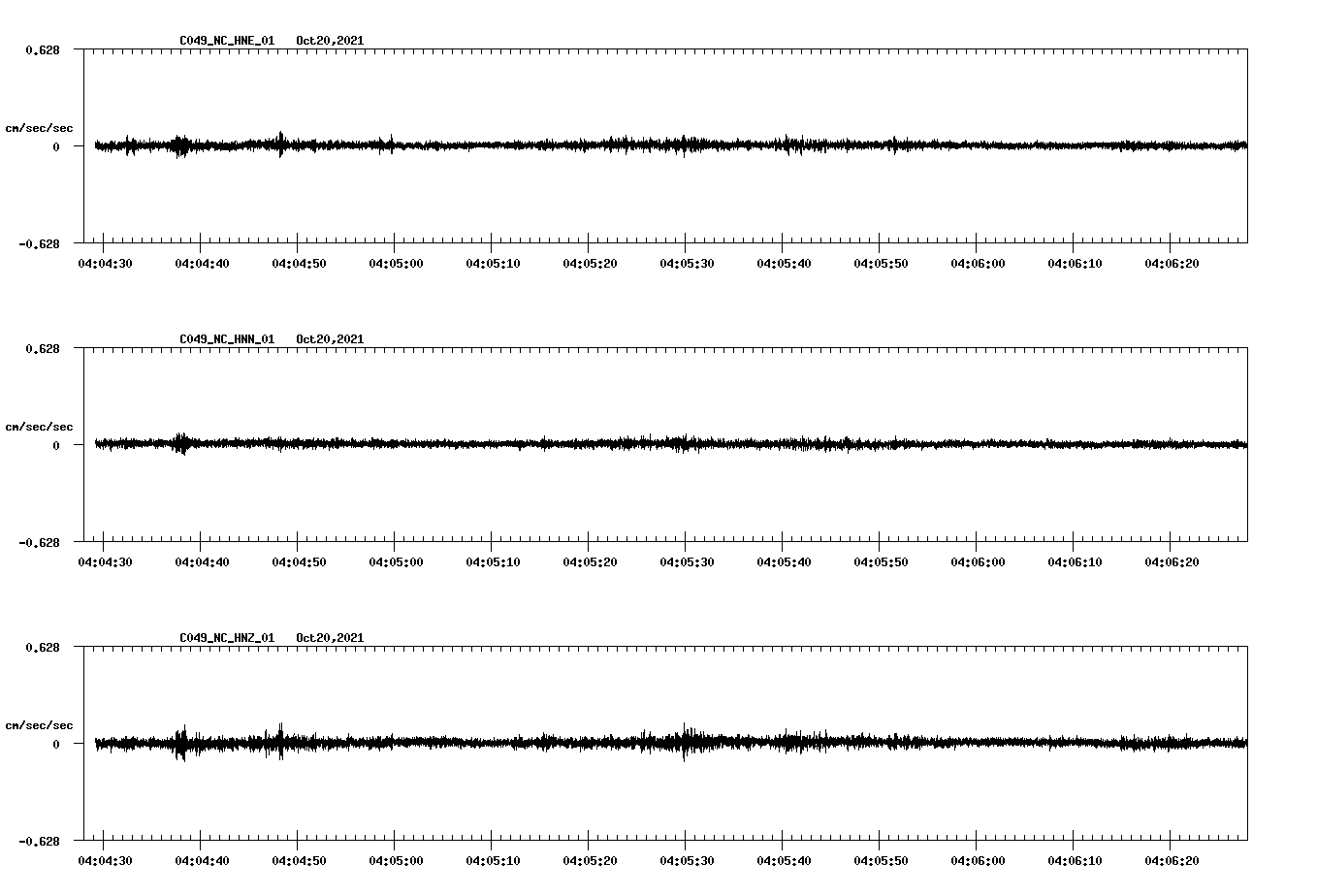1317x896 pixels.
Task: Click the 04:05:20 time label under HNE plot
Action: (x=590, y=264)
